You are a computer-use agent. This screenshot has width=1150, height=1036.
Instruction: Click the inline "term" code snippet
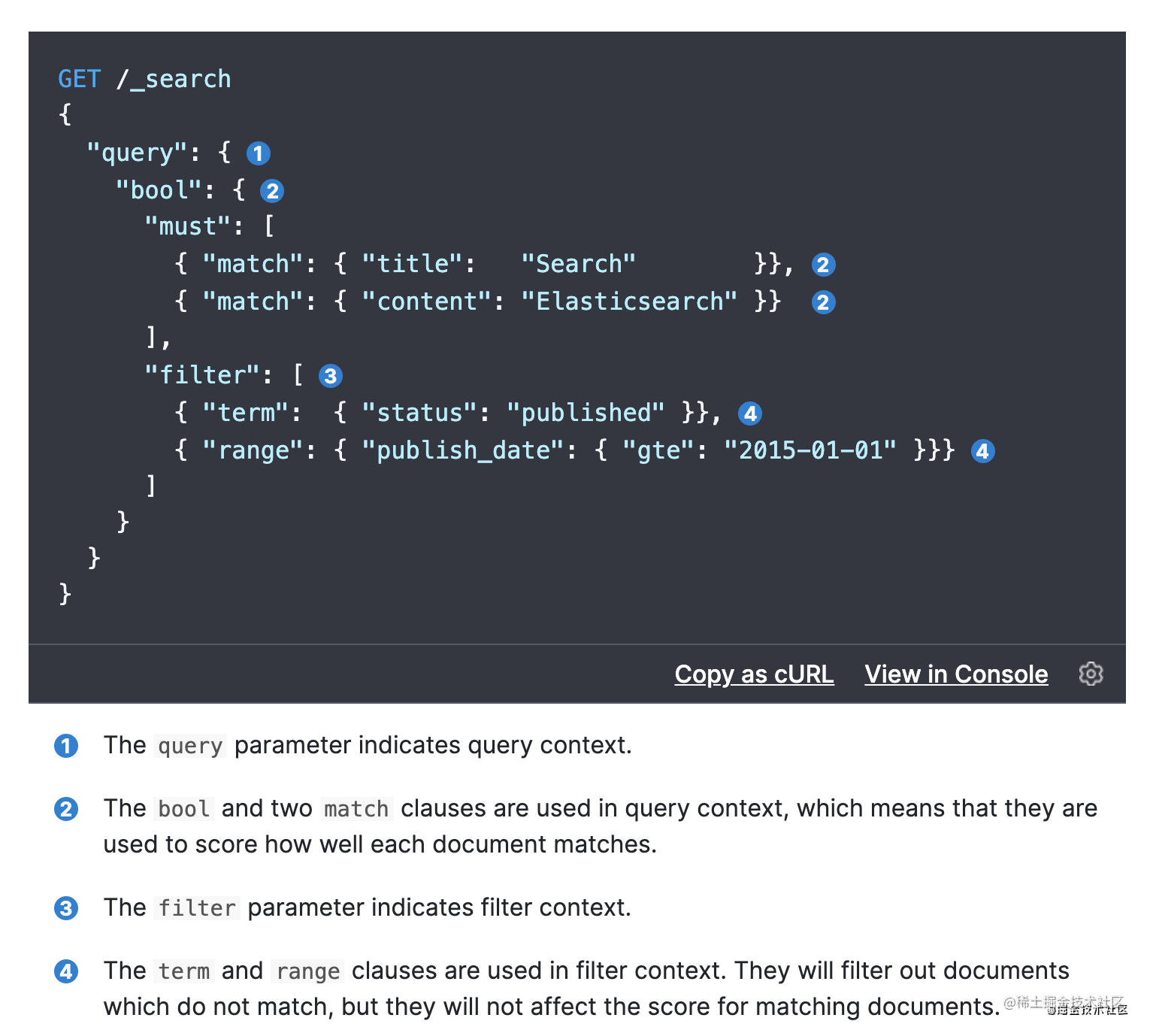pyautogui.click(x=184, y=971)
